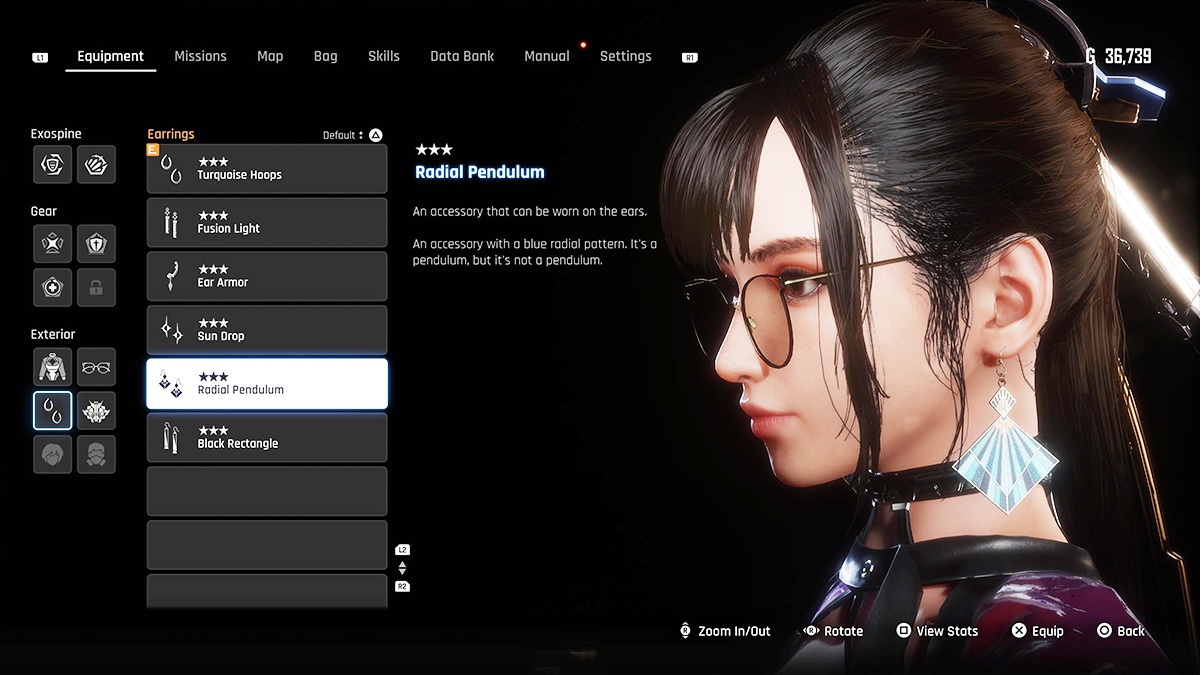This screenshot has width=1200, height=675.
Task: Select the first Exospine slot
Action: [x=52, y=165]
